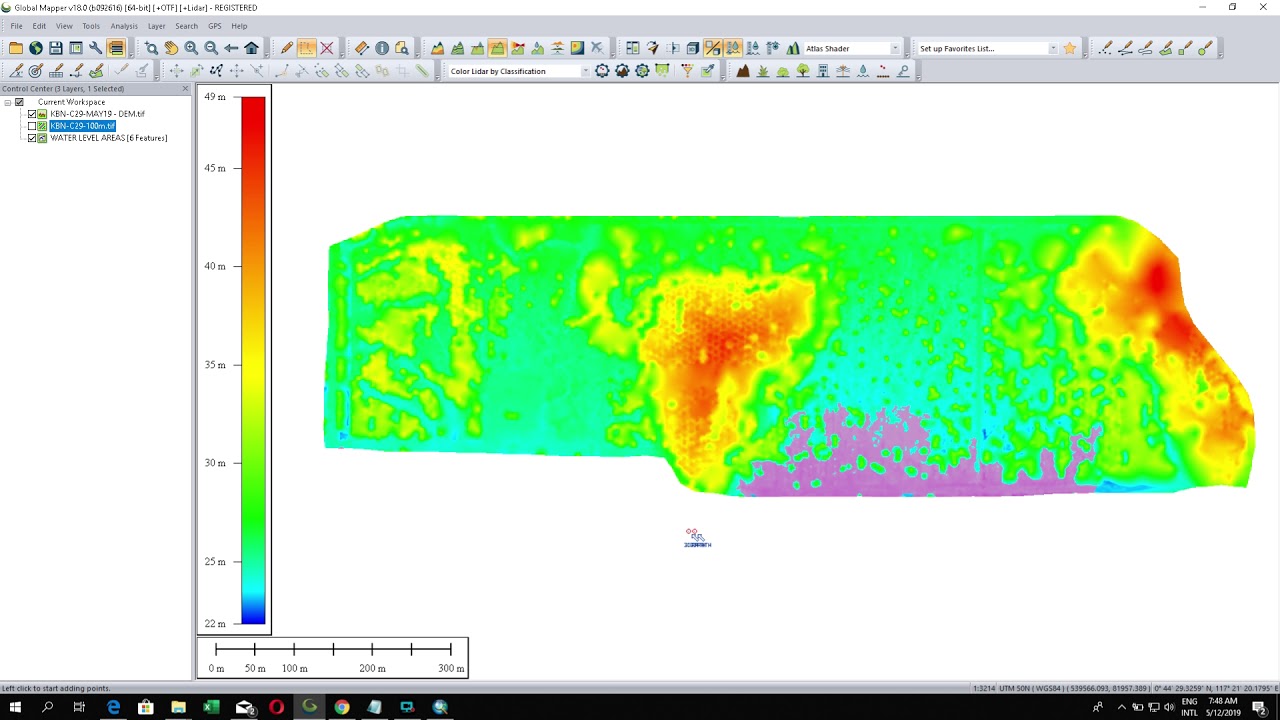Click the Zoom Out magnifier icon
Screen dimensions: 1280x720
(x=211, y=48)
